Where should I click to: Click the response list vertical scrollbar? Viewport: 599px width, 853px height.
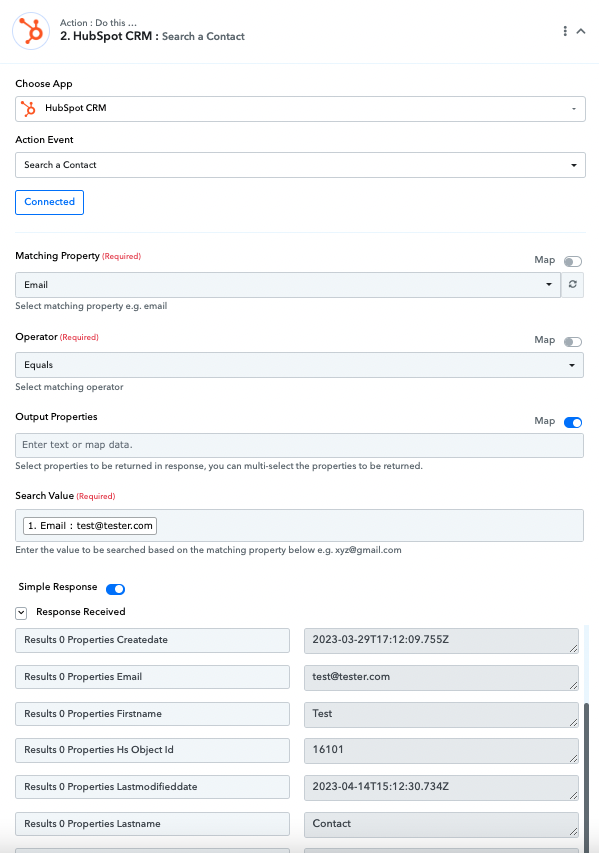click(586, 778)
